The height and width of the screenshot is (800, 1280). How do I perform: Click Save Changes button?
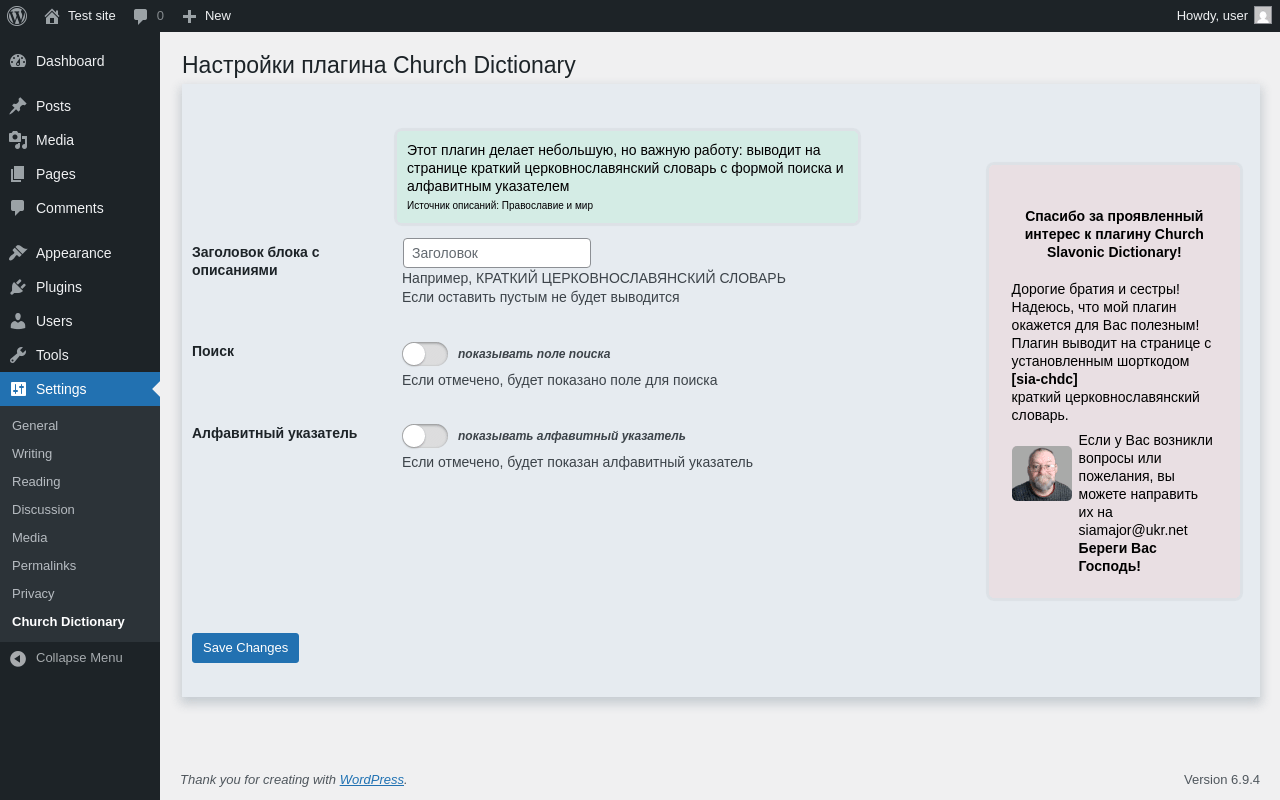click(x=245, y=648)
